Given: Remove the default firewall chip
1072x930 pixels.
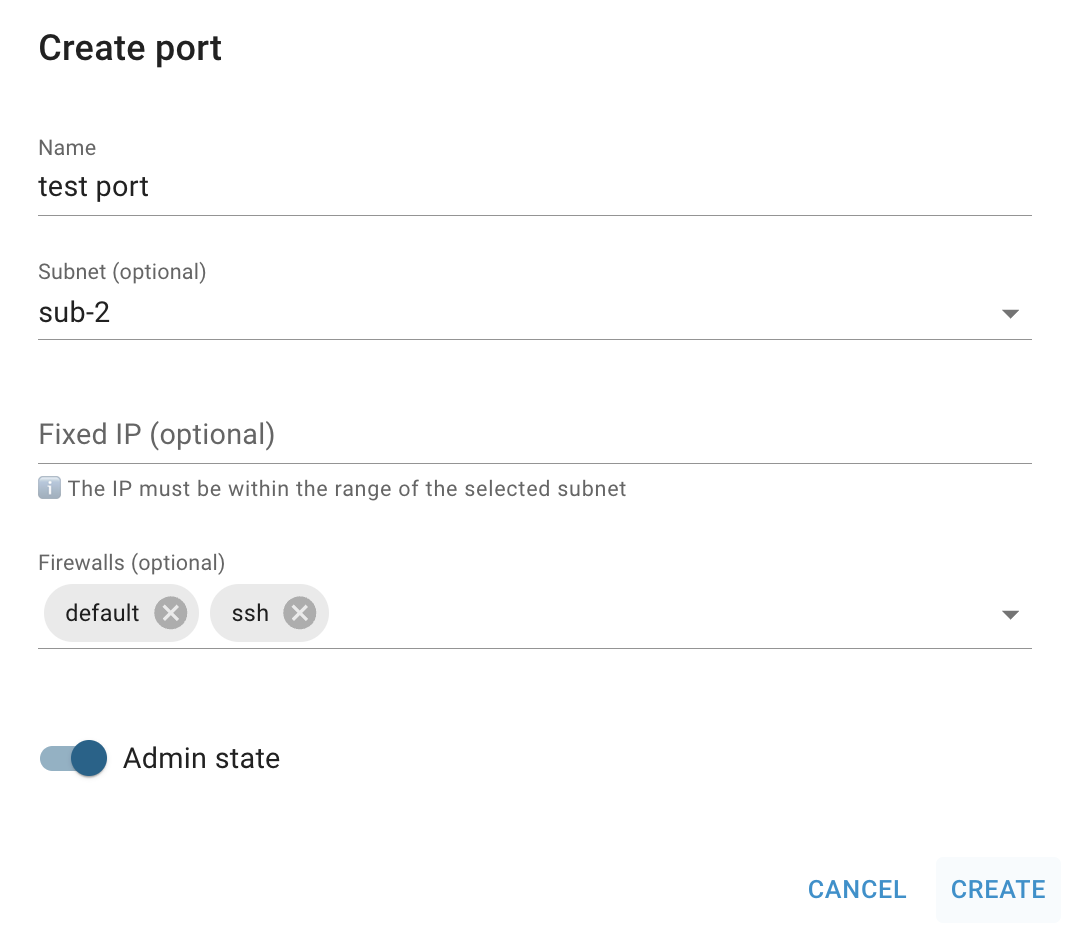Looking at the screenshot, I should [171, 612].
